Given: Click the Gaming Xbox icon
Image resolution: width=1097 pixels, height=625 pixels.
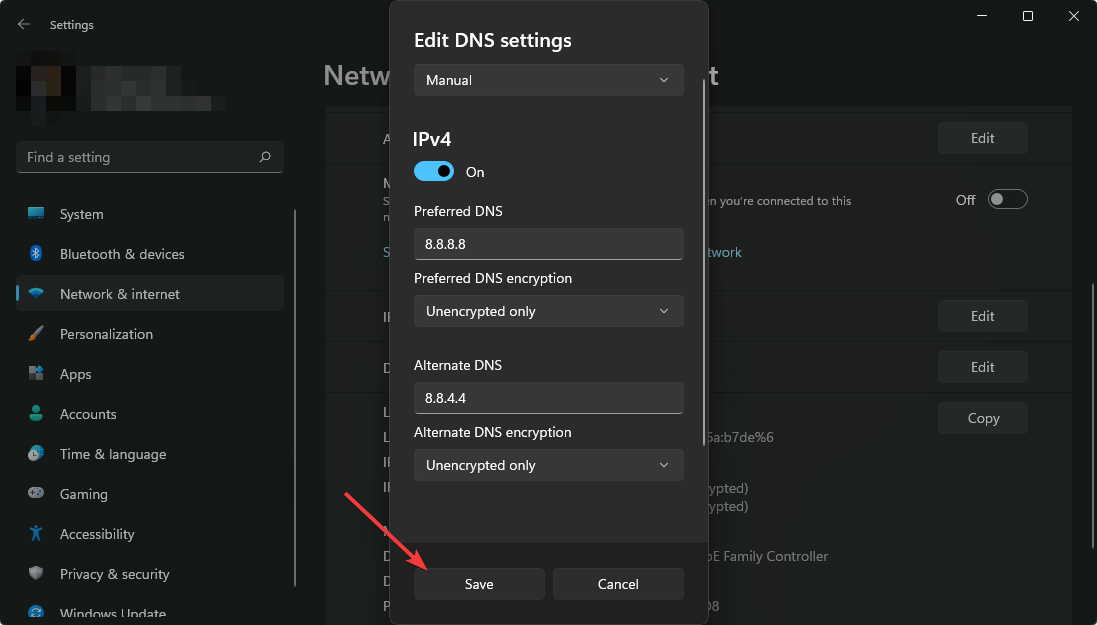Looking at the screenshot, I should (x=38, y=493).
